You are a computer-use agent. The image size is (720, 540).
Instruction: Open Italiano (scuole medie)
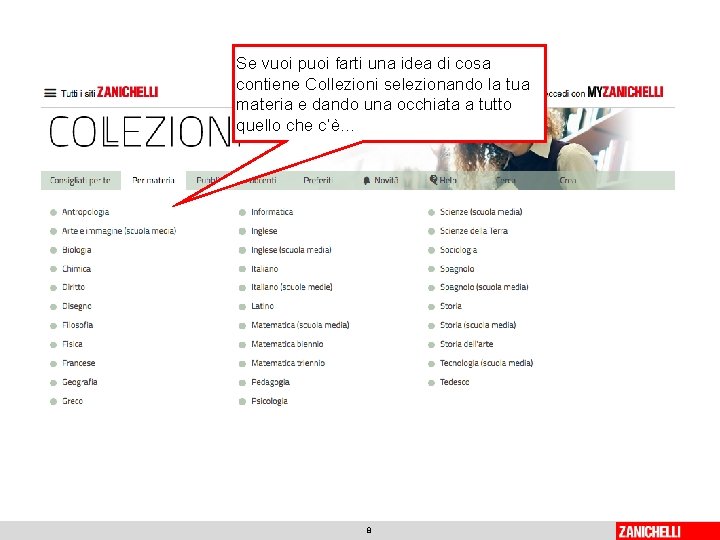pyautogui.click(x=292, y=287)
